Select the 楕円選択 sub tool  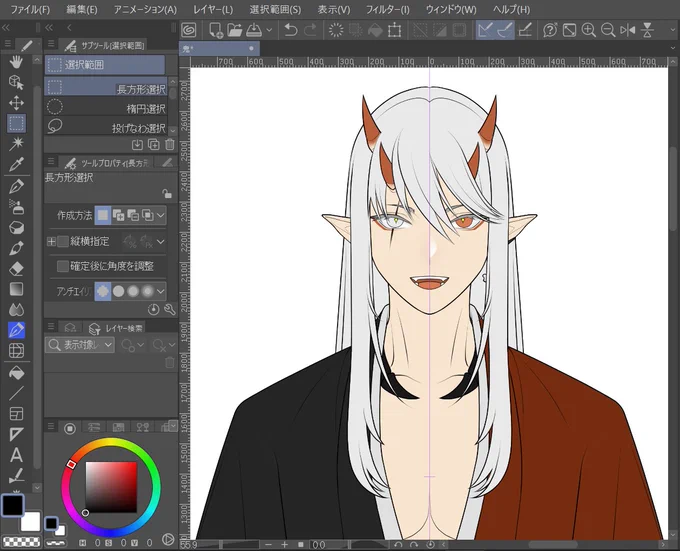click(106, 108)
